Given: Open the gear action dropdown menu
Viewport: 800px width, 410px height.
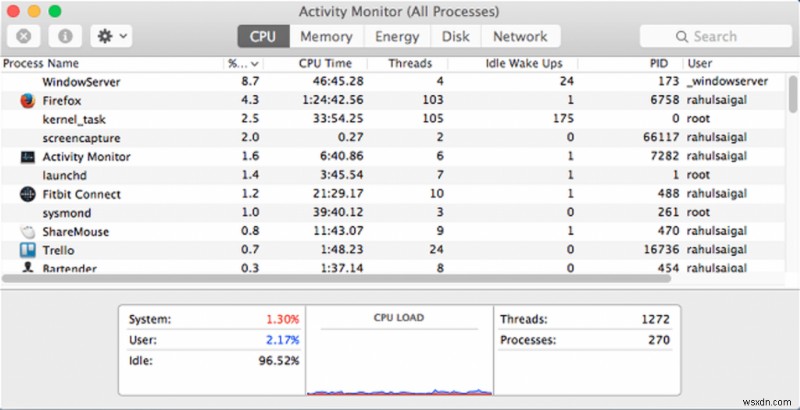Looking at the screenshot, I should 111,36.
